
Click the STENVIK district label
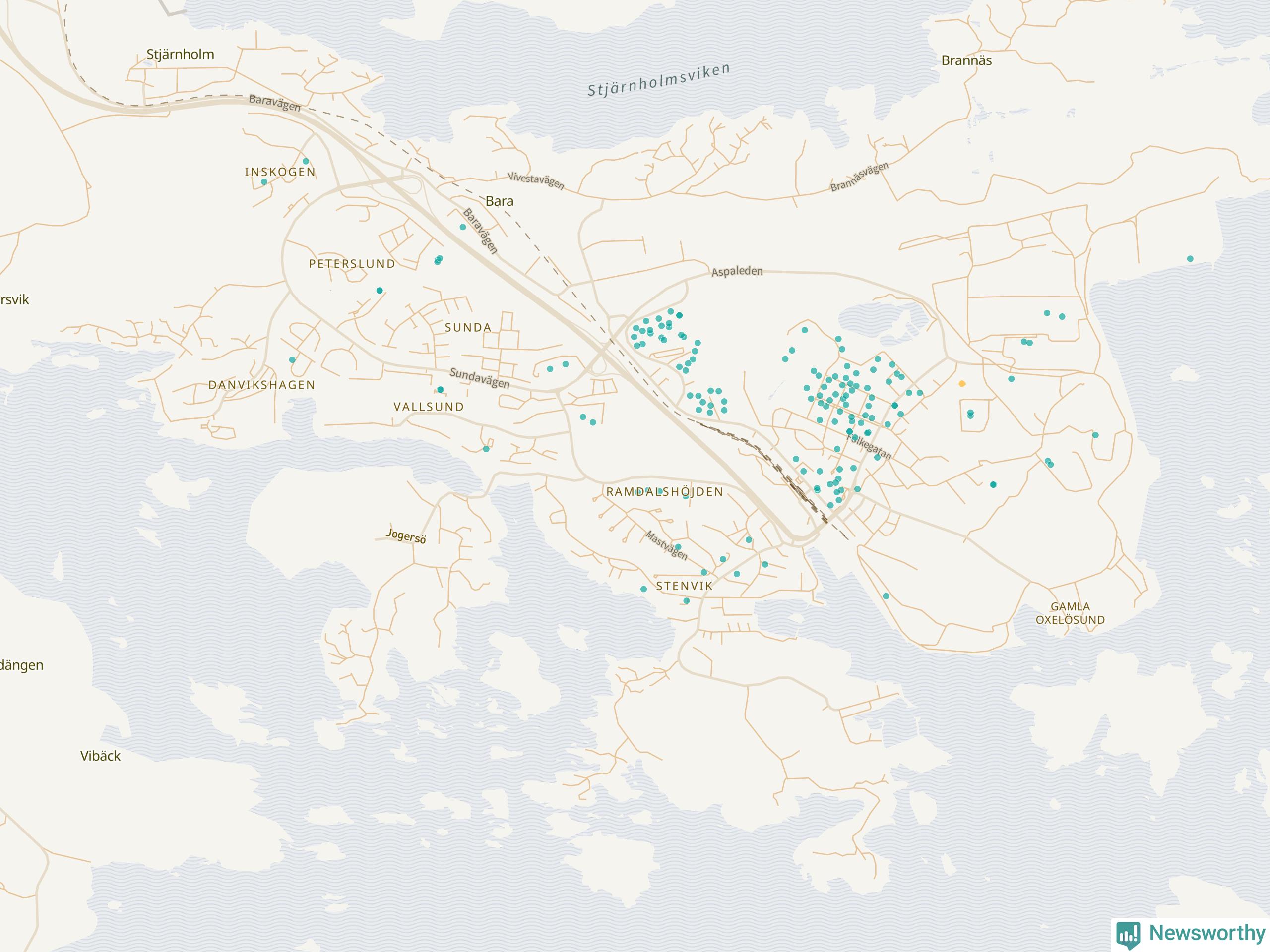[x=685, y=586]
